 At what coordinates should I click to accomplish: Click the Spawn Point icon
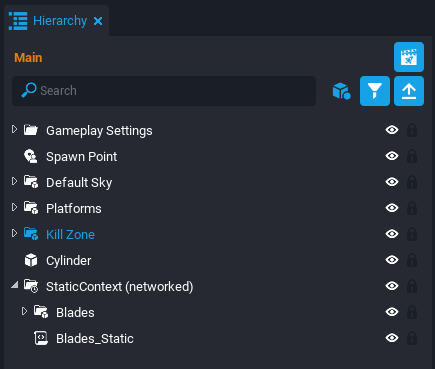(x=31, y=156)
